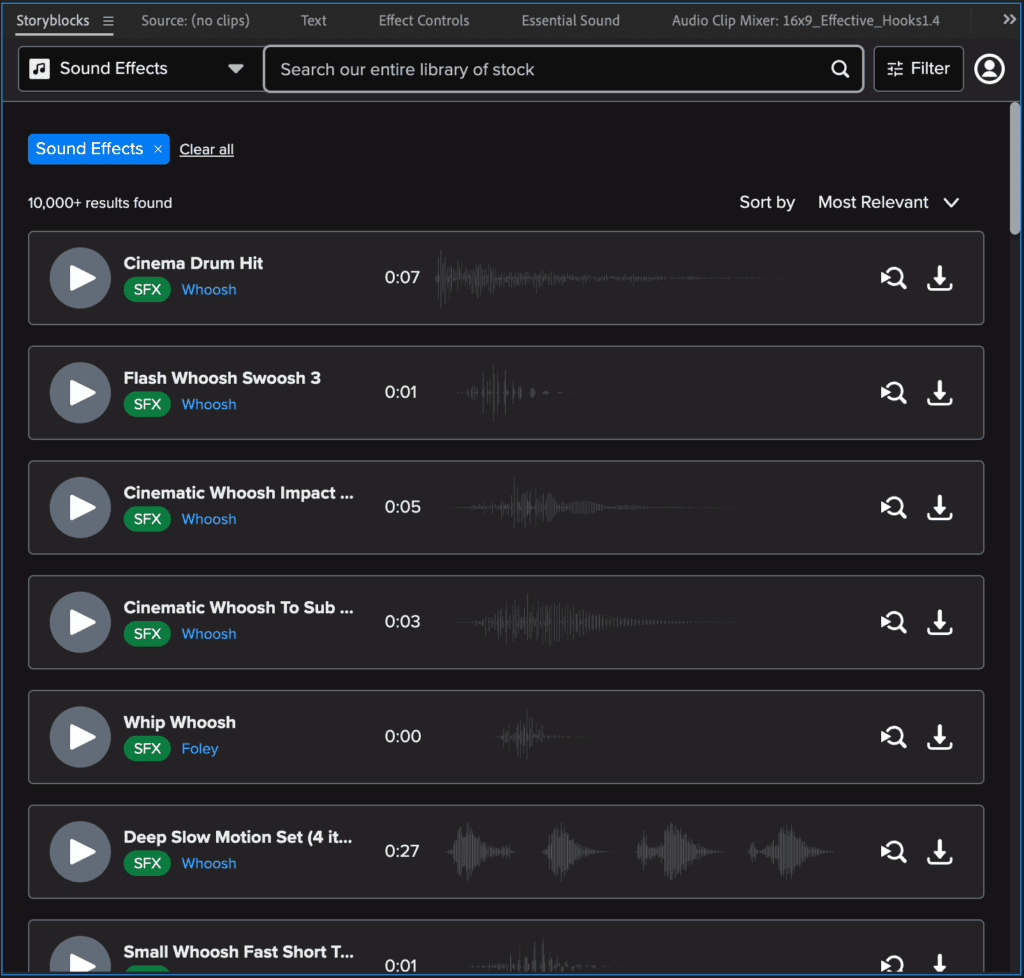Click Whoosh category on Flash Whoosh Swoosh 3
Image resolution: width=1024 pixels, height=978 pixels.
209,405
